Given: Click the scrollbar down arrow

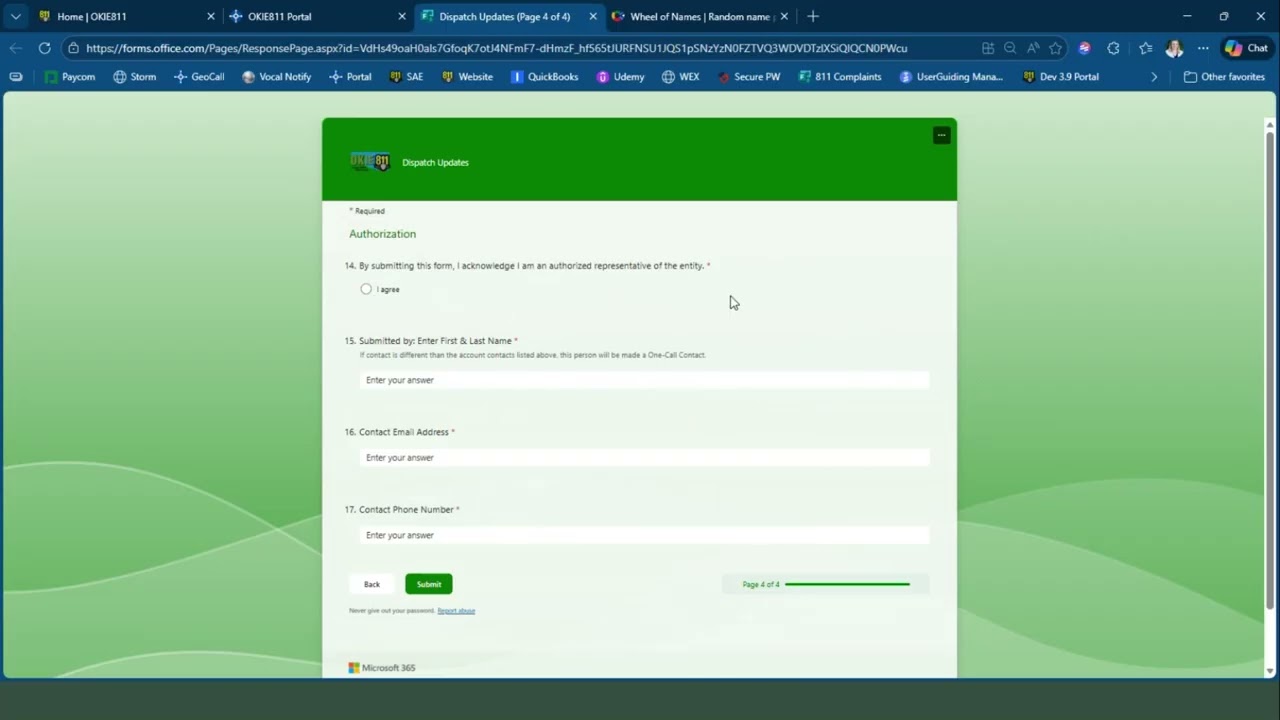Looking at the screenshot, I should 1270,671.
